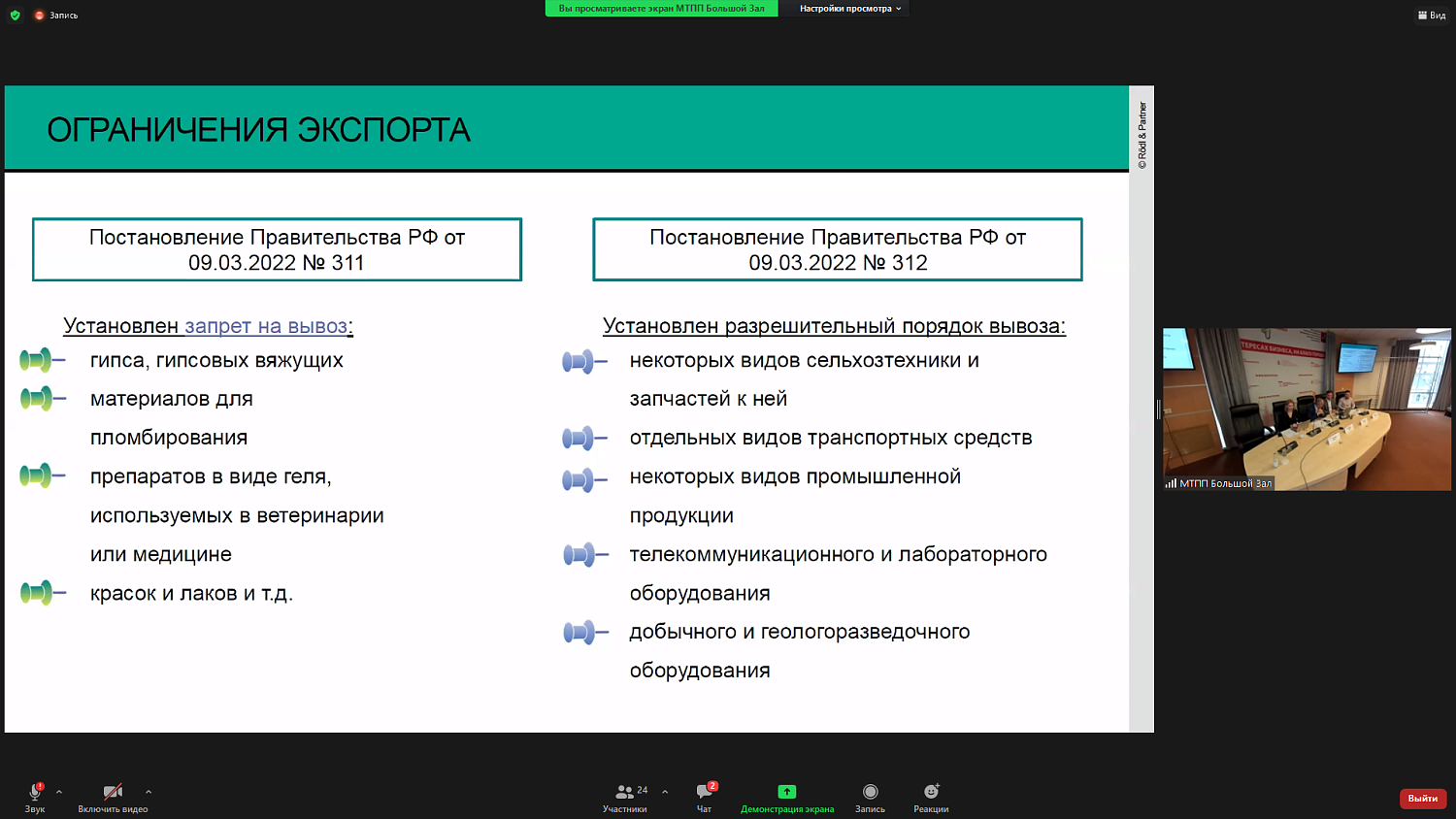
Task: Click the green screen-viewing banner
Action: point(661,9)
